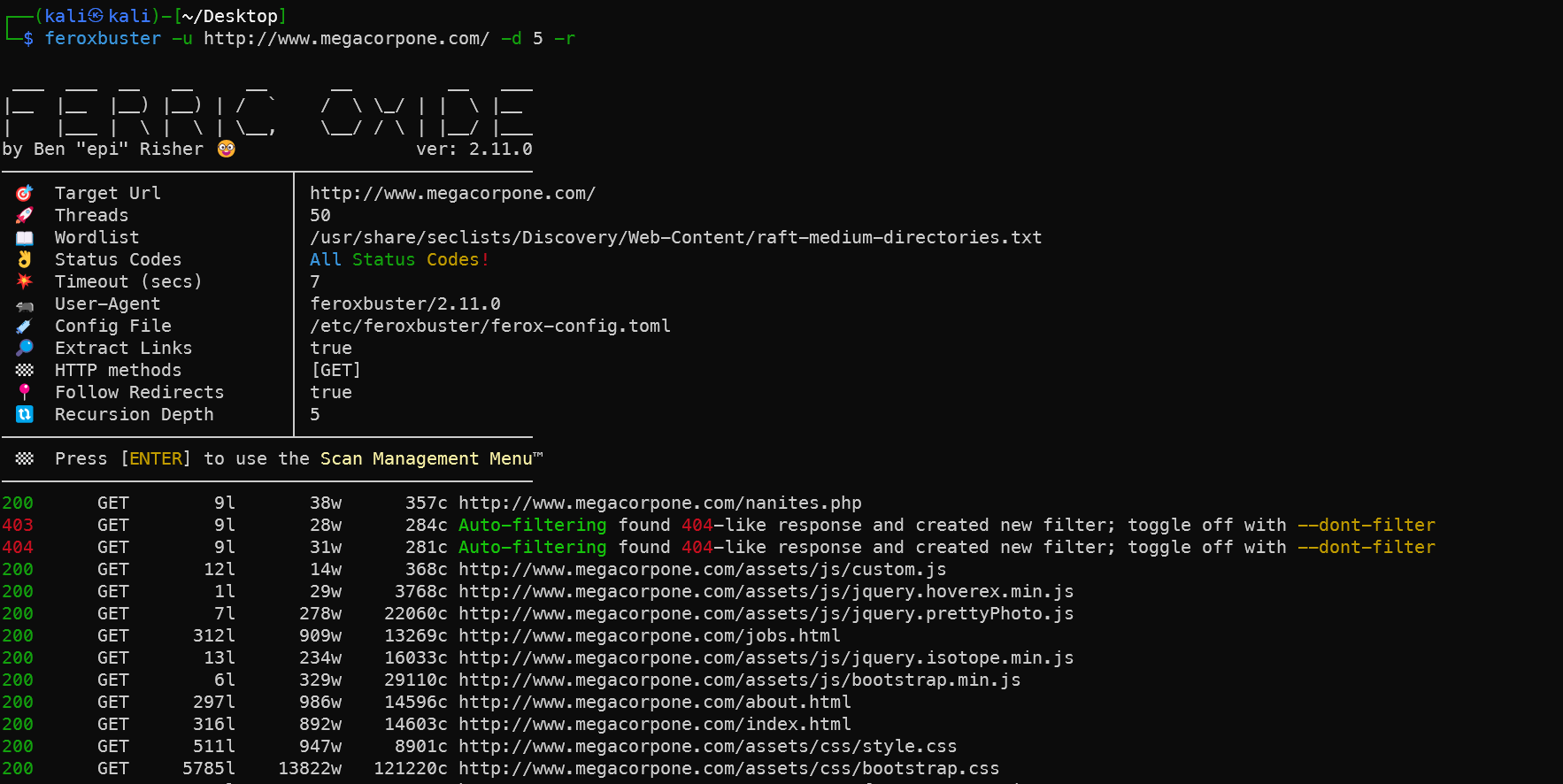Image resolution: width=1563 pixels, height=784 pixels.
Task: Open the assets/js/custom.js URL
Action: pyautogui.click(x=703, y=569)
